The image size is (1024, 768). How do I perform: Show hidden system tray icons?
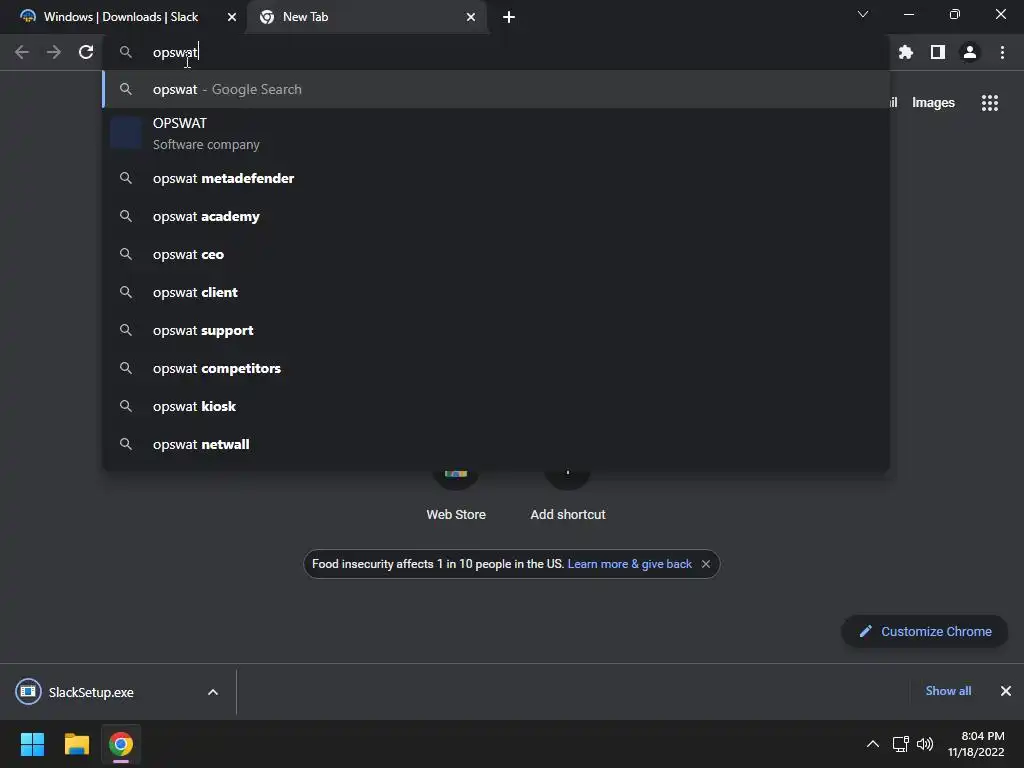tap(872, 744)
